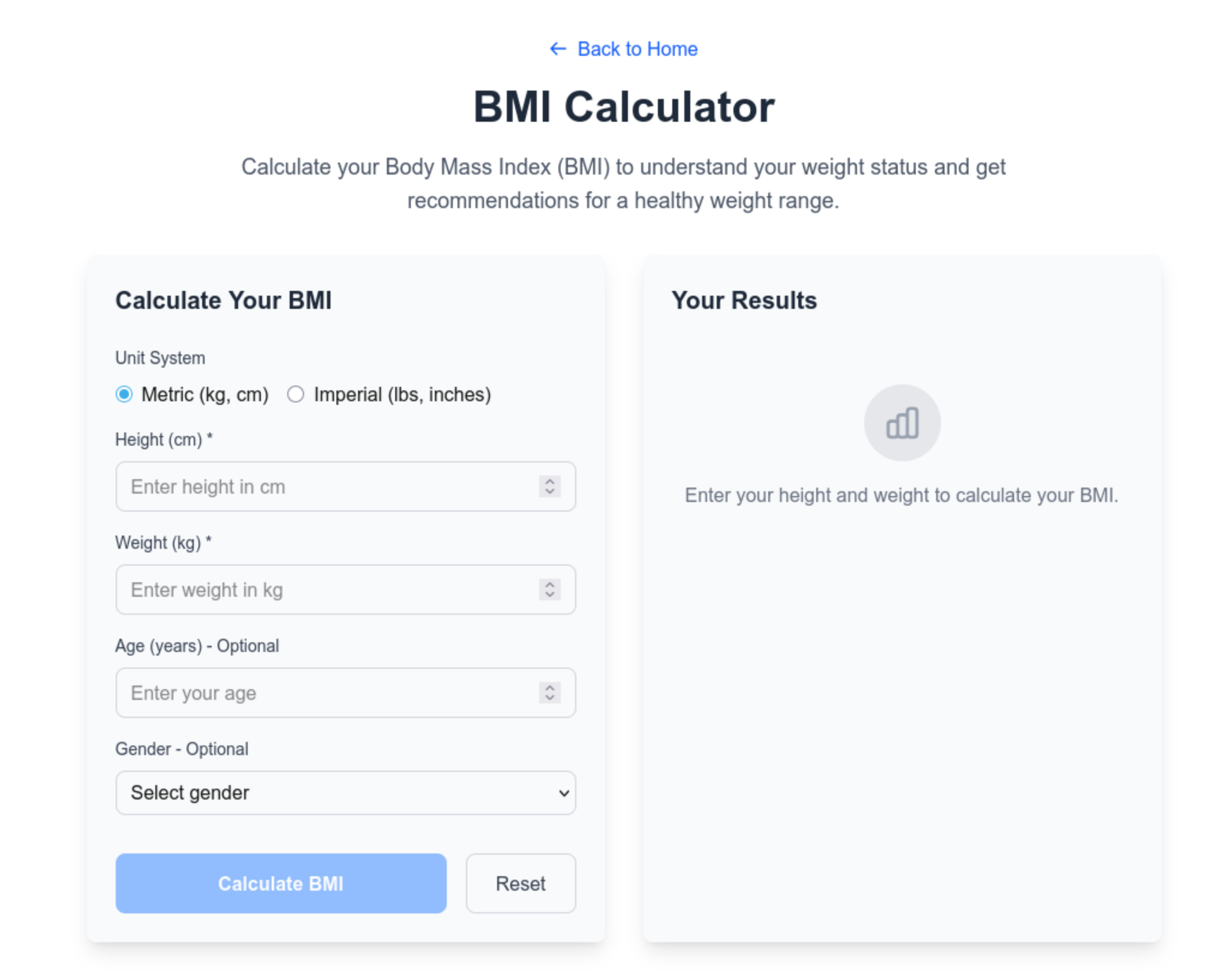Go Back to Home via the link
The height and width of the screenshot is (980, 1209).
[x=637, y=49]
